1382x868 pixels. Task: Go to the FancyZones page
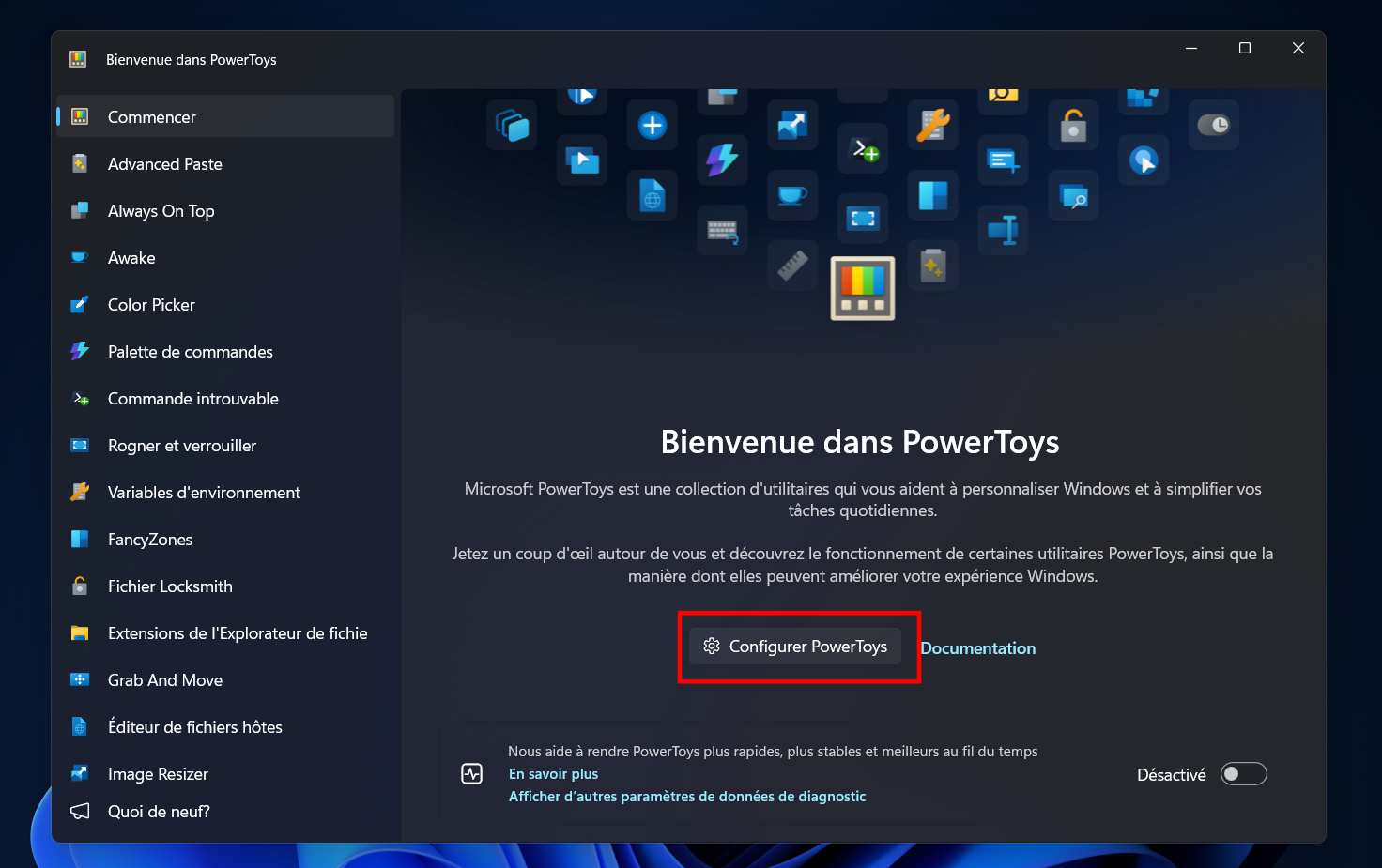coord(225,540)
